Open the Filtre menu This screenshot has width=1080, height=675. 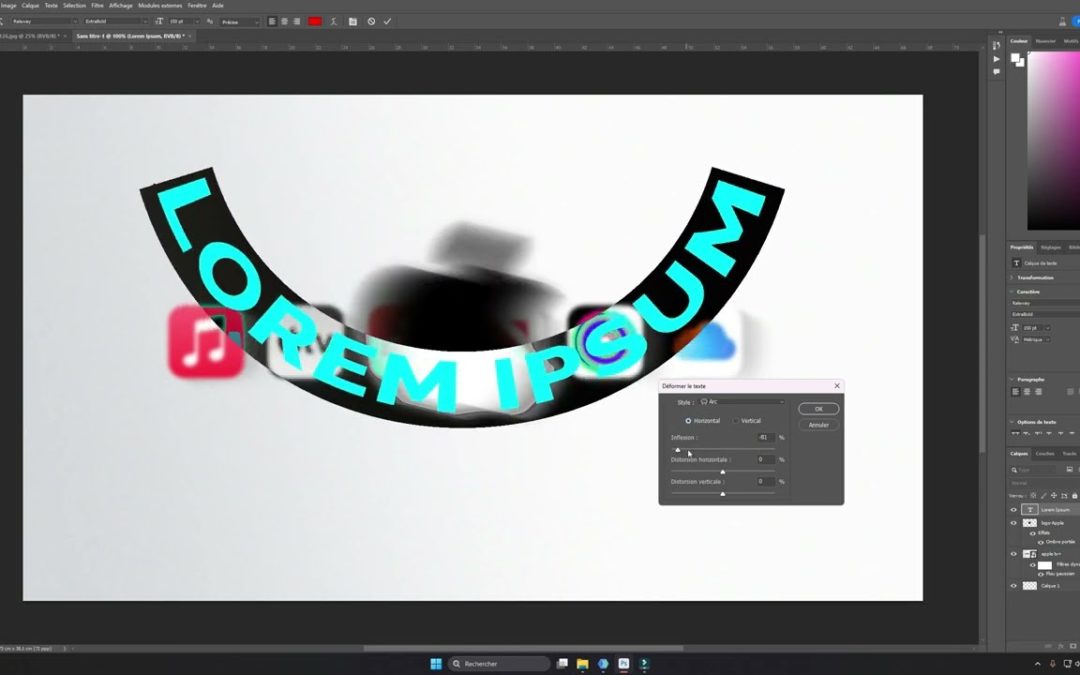click(97, 6)
